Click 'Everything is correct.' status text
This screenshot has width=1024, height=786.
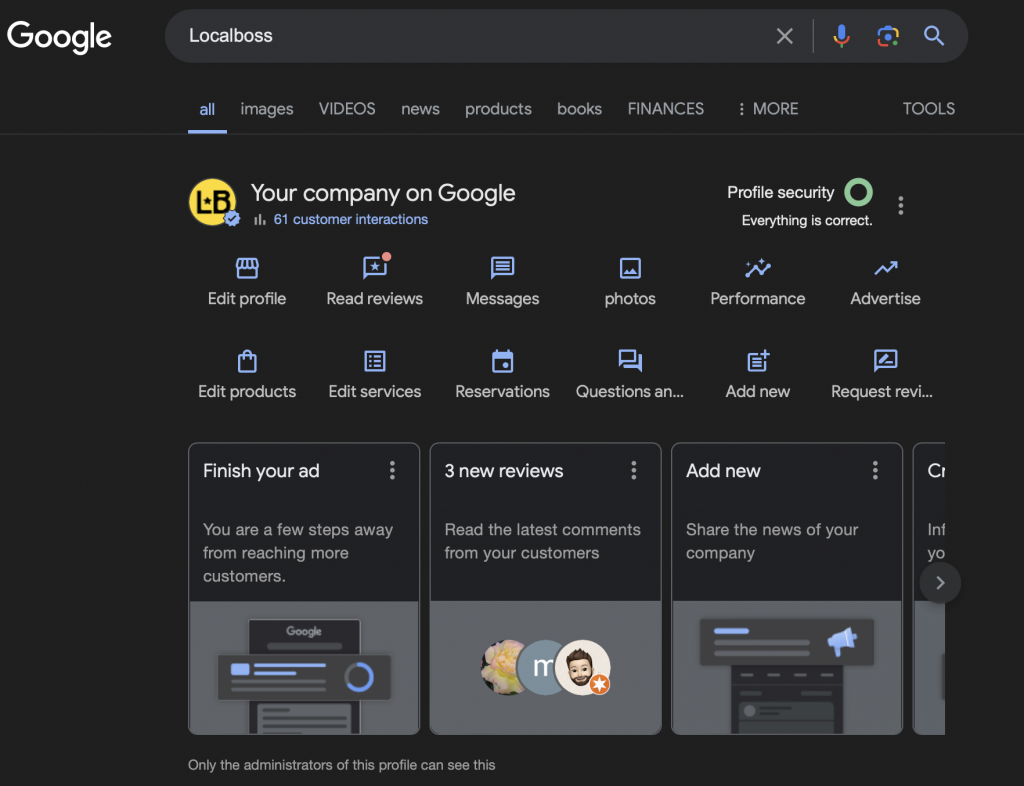pos(807,221)
